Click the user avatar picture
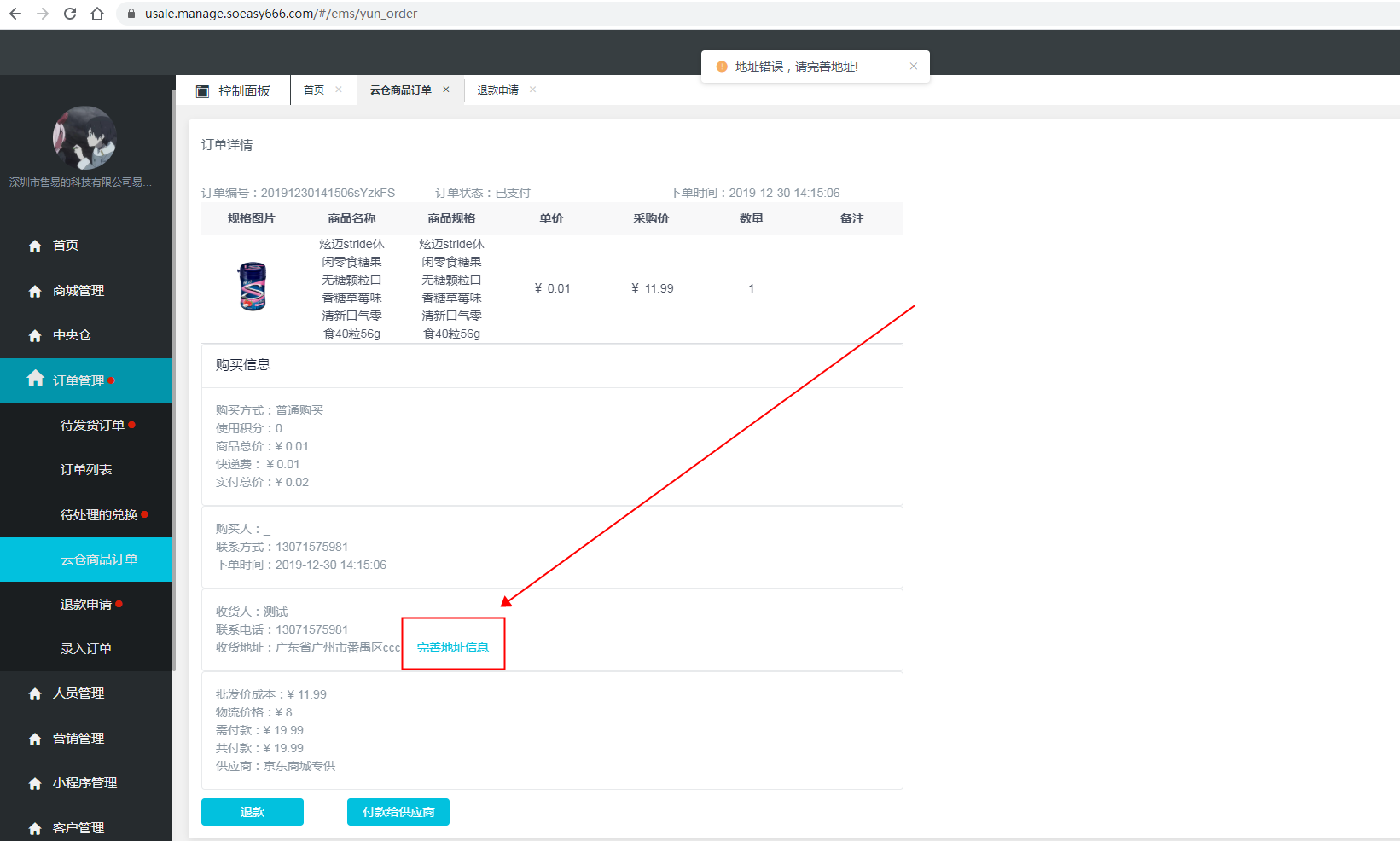 tap(84, 138)
